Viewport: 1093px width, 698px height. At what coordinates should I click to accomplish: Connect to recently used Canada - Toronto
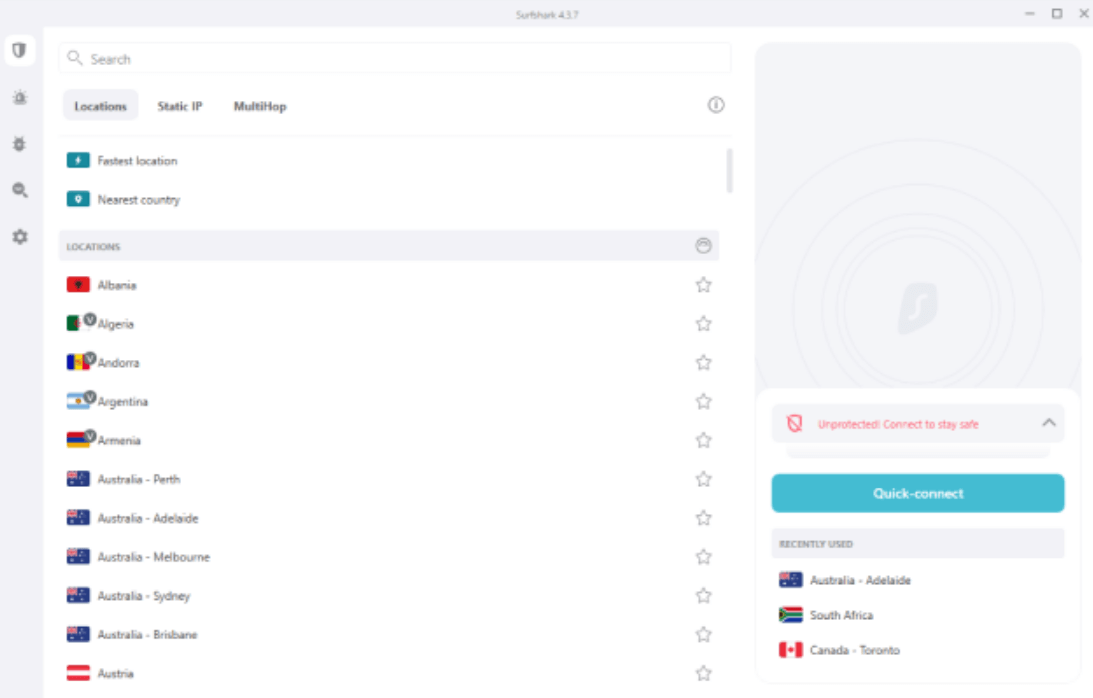917,650
